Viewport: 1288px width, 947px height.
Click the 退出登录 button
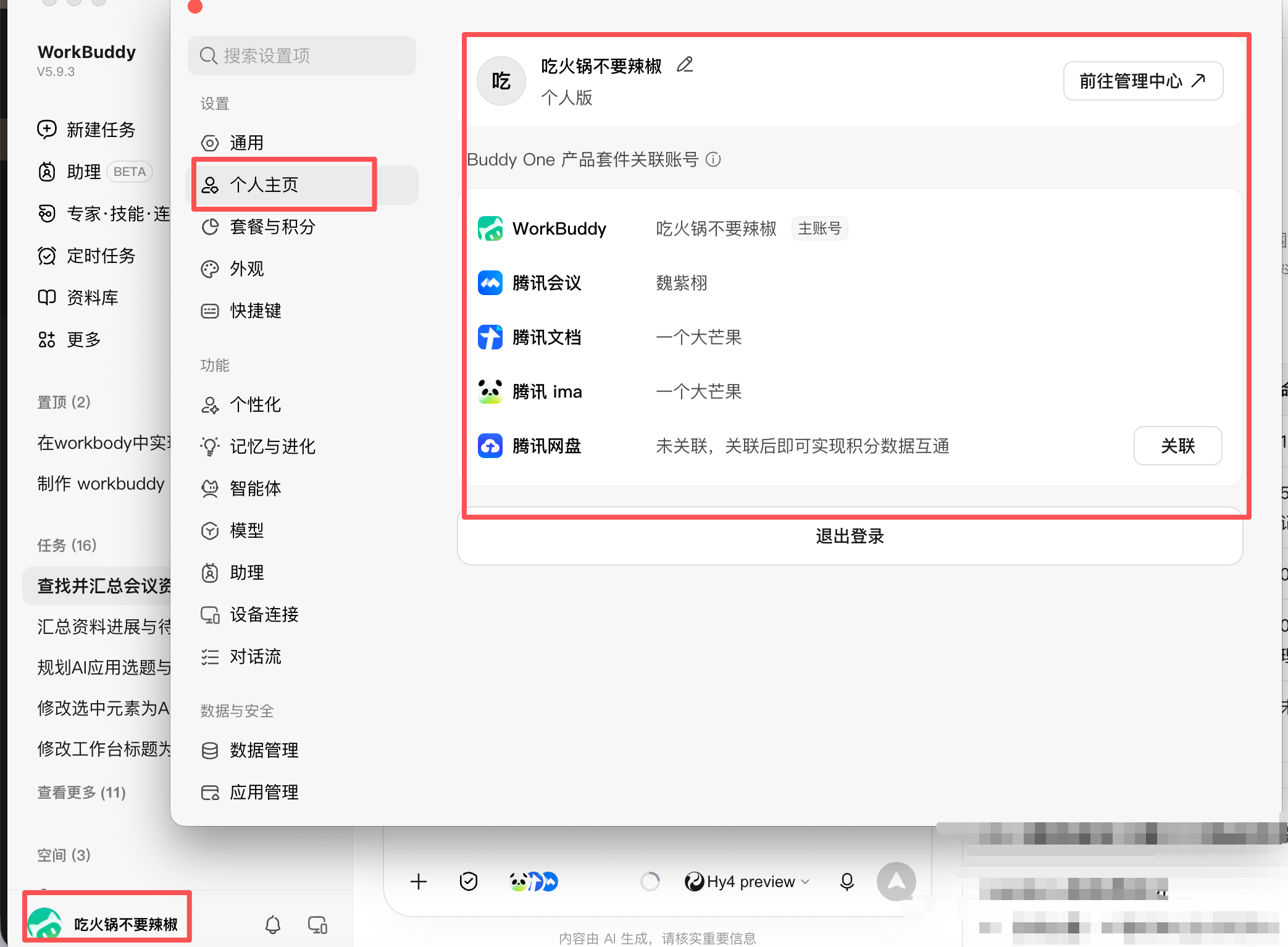tap(850, 536)
